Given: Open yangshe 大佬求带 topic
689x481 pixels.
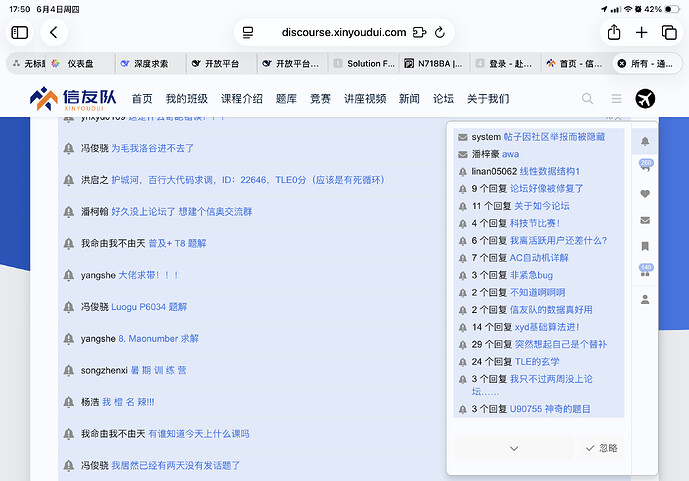Looking at the screenshot, I should point(148,275).
